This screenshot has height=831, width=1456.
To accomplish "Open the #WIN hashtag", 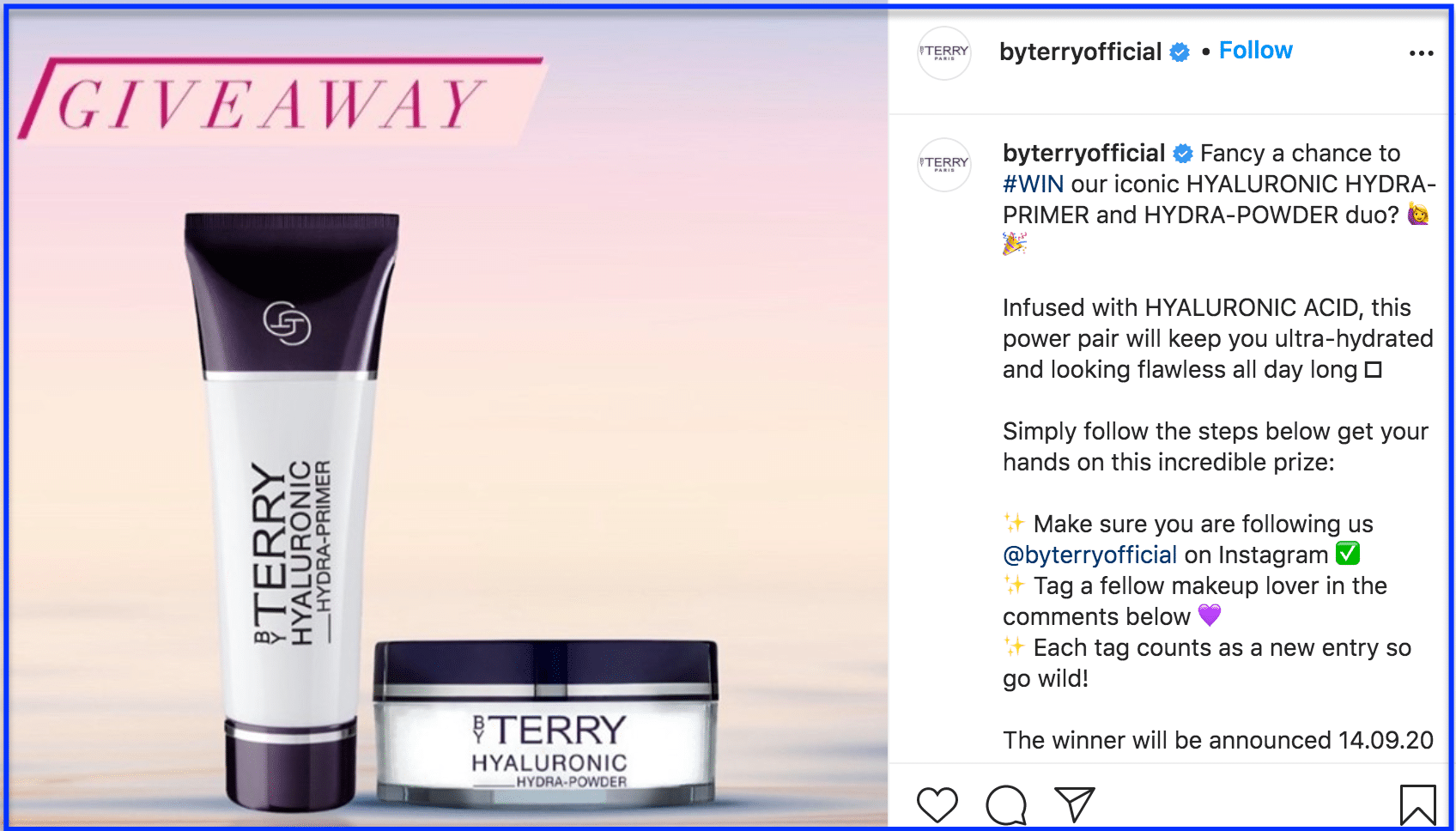I will [1033, 184].
